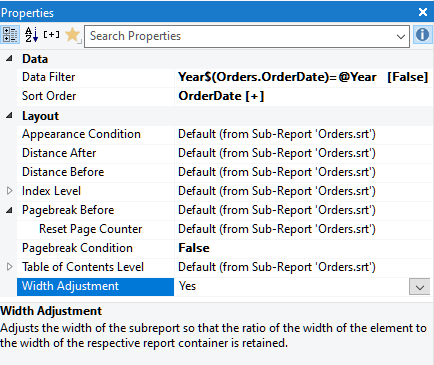Click the Index Level label

51,191
